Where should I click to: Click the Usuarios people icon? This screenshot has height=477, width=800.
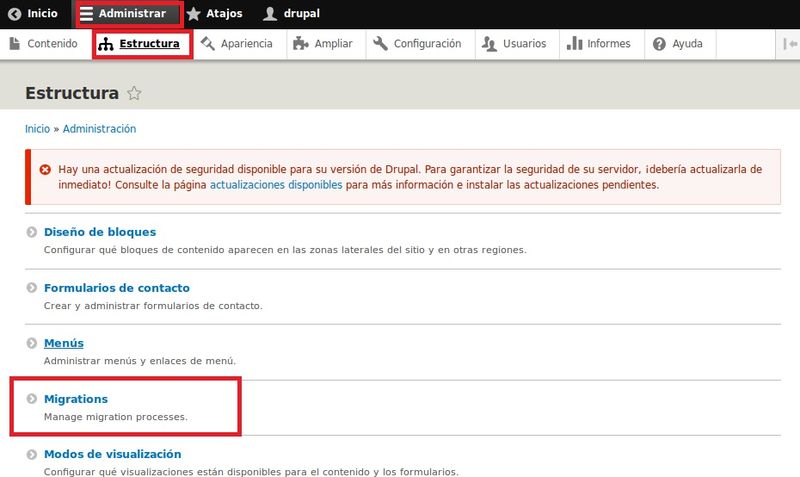[x=489, y=44]
